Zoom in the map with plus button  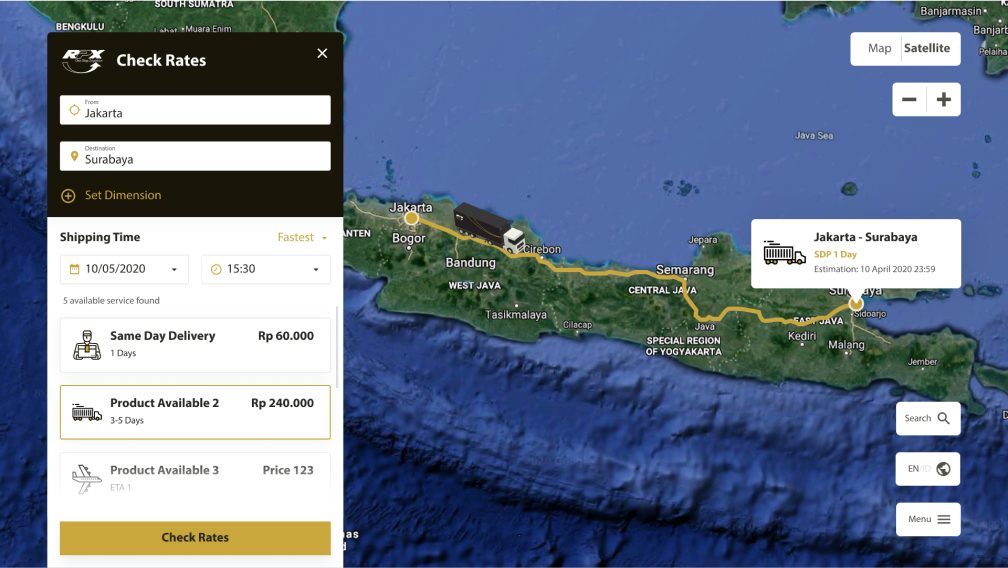943,100
